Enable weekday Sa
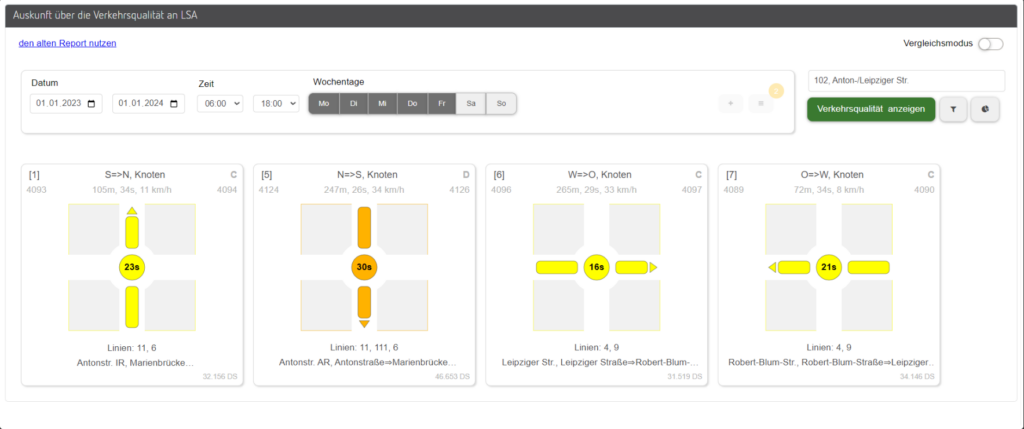 pyautogui.click(x=471, y=104)
